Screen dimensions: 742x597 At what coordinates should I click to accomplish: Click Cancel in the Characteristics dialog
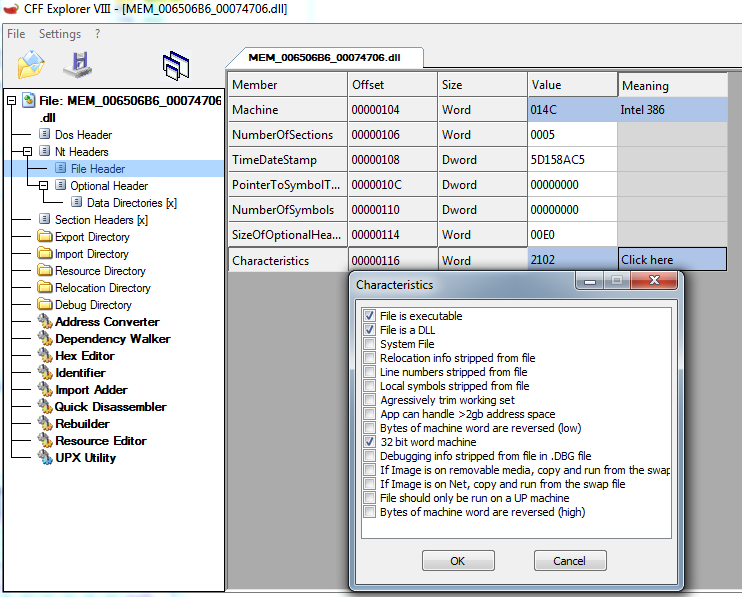tap(568, 561)
